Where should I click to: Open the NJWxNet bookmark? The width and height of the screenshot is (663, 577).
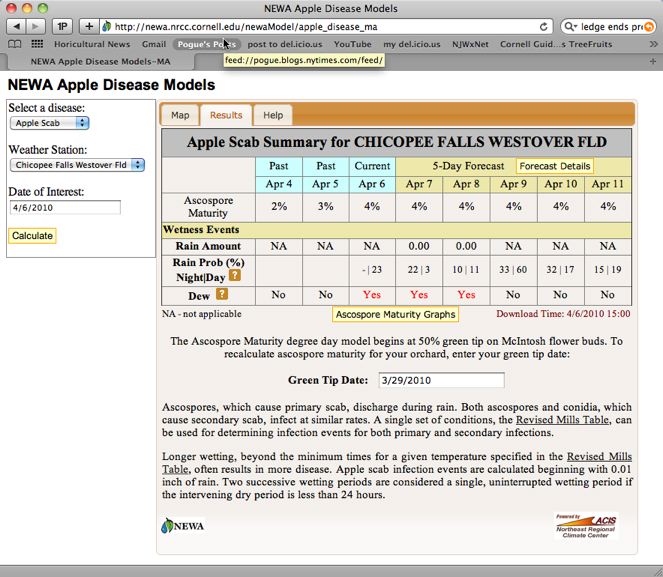(x=470, y=44)
